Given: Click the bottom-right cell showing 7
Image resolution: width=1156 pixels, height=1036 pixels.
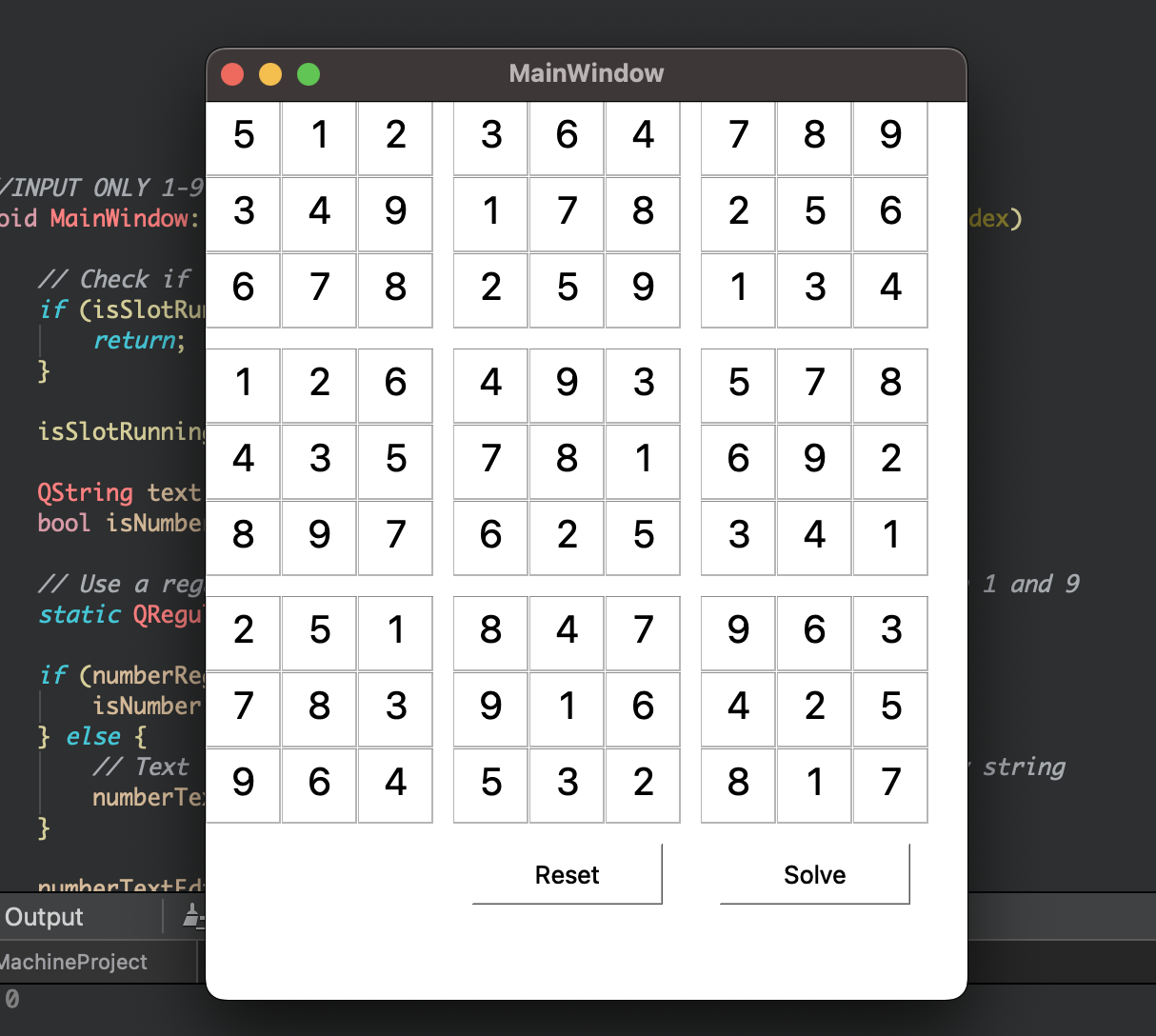Looking at the screenshot, I should pyautogui.click(x=889, y=785).
